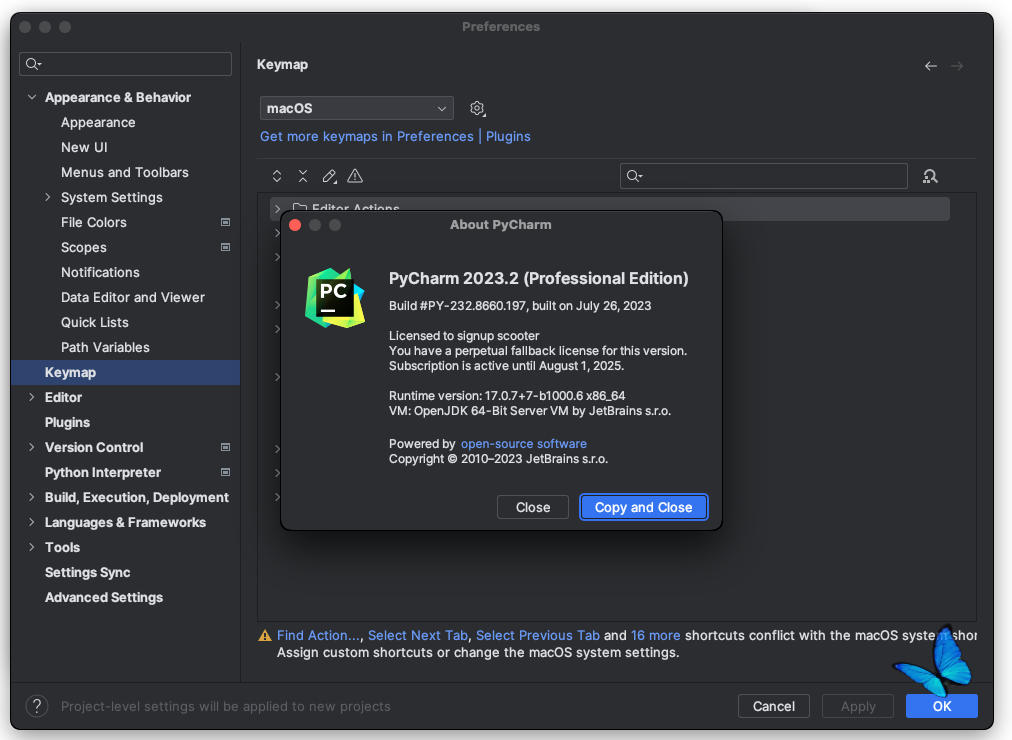Click the magnifier icon in the keymap action search
This screenshot has width=1012, height=740.
(634, 176)
